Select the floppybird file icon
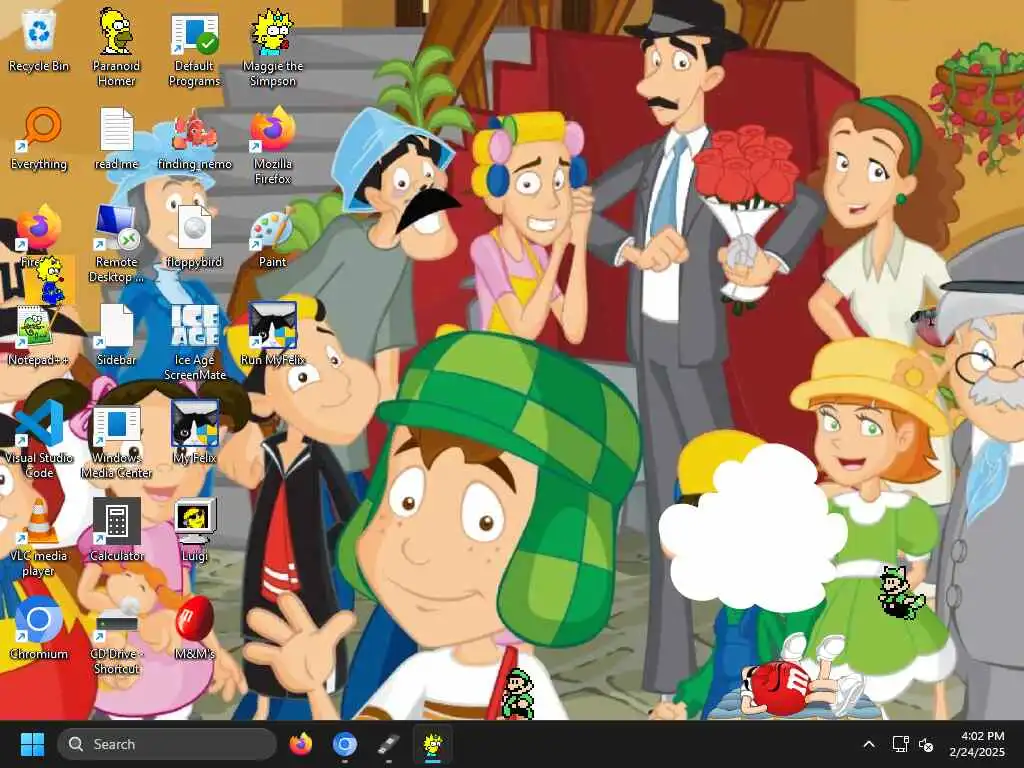This screenshot has height=768, width=1024. pos(195,236)
